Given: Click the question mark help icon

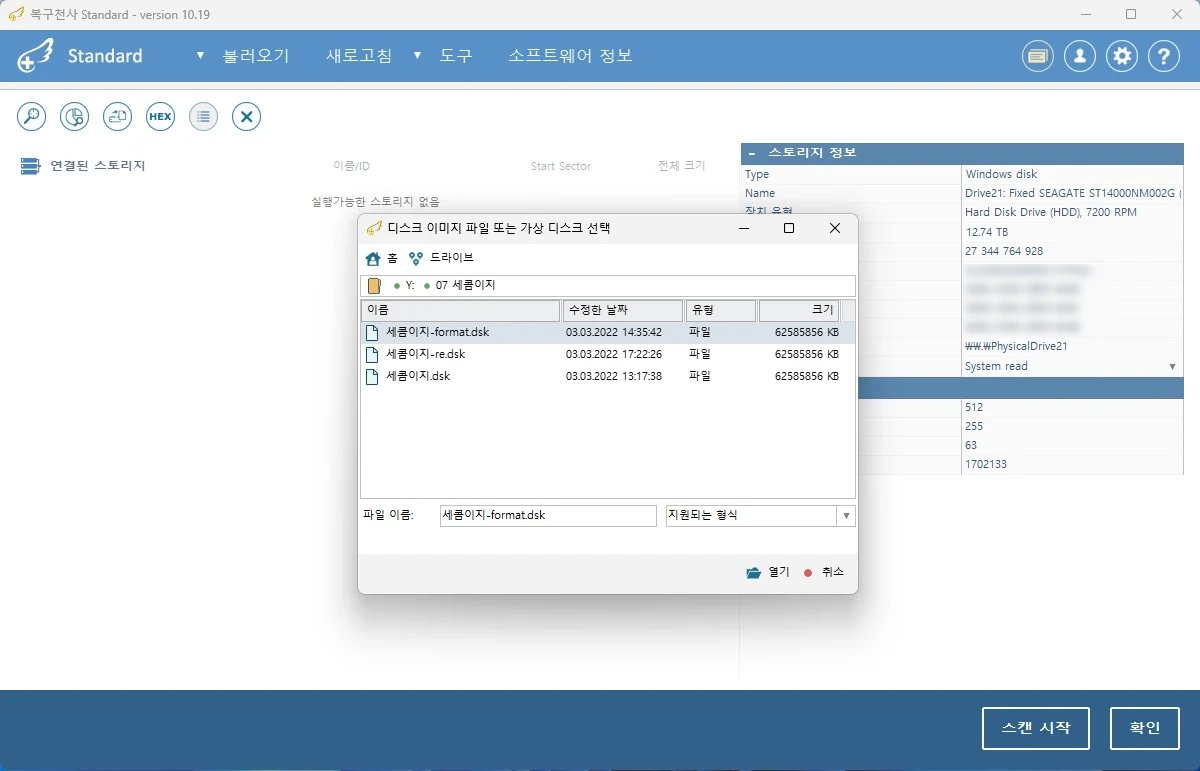Looking at the screenshot, I should pyautogui.click(x=1164, y=56).
